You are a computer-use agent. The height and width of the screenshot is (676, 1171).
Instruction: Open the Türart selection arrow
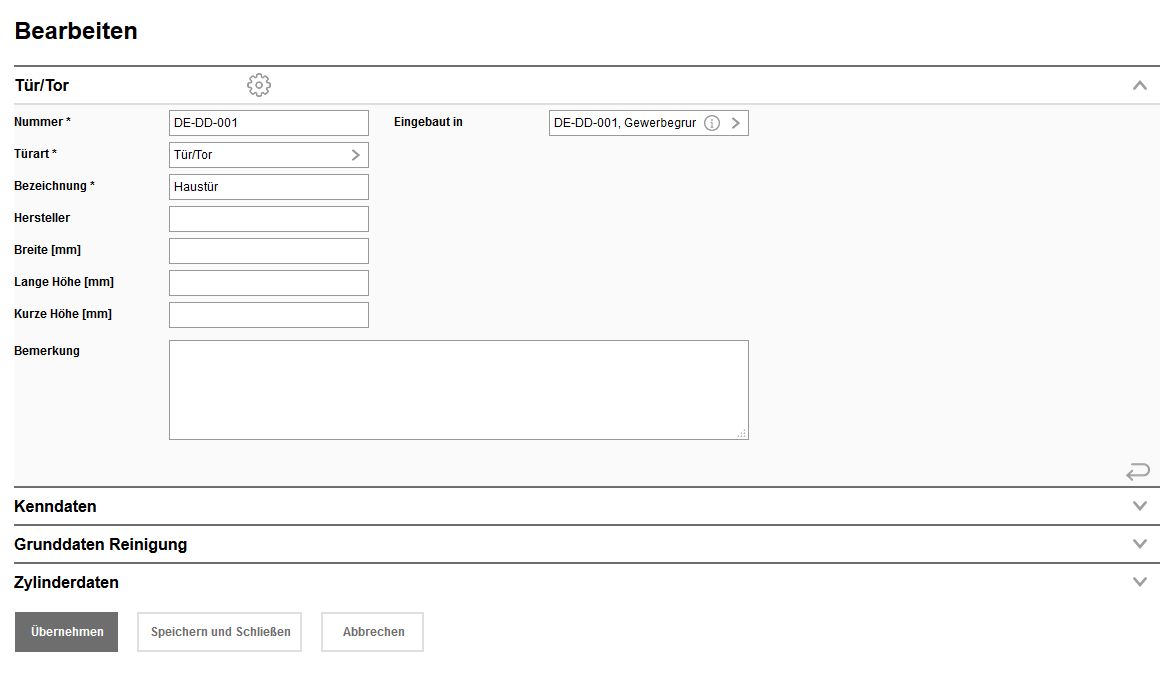click(x=355, y=155)
